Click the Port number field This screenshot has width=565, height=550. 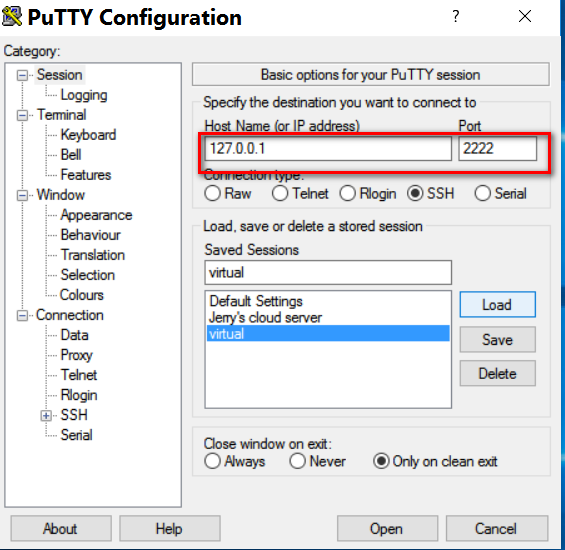pyautogui.click(x=497, y=148)
